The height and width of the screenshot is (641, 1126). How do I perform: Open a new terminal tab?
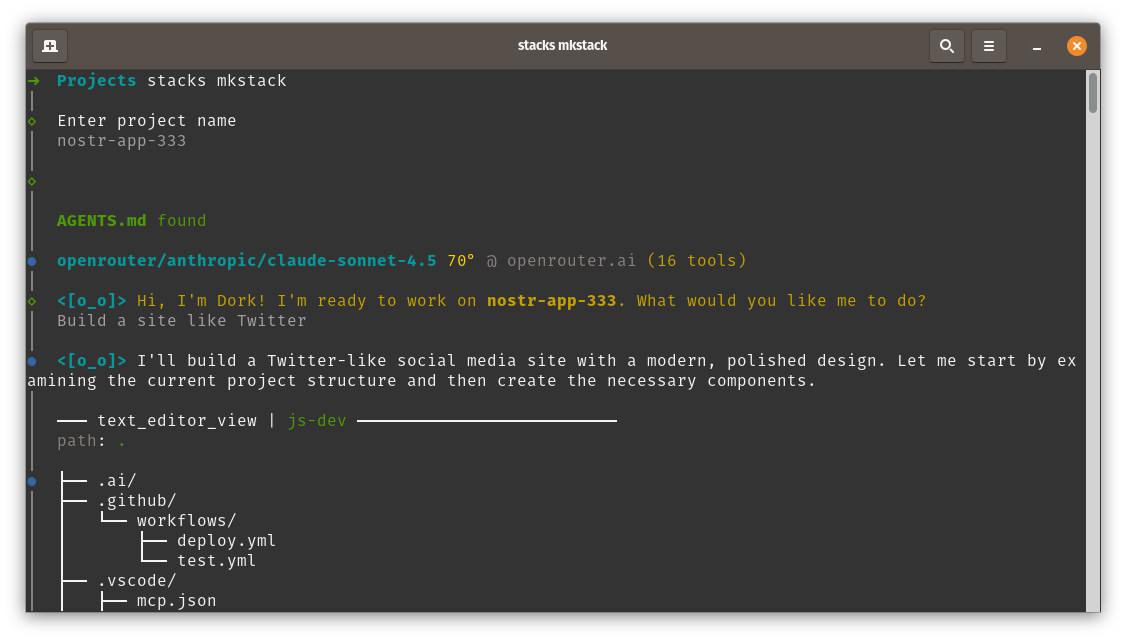pyautogui.click(x=50, y=45)
